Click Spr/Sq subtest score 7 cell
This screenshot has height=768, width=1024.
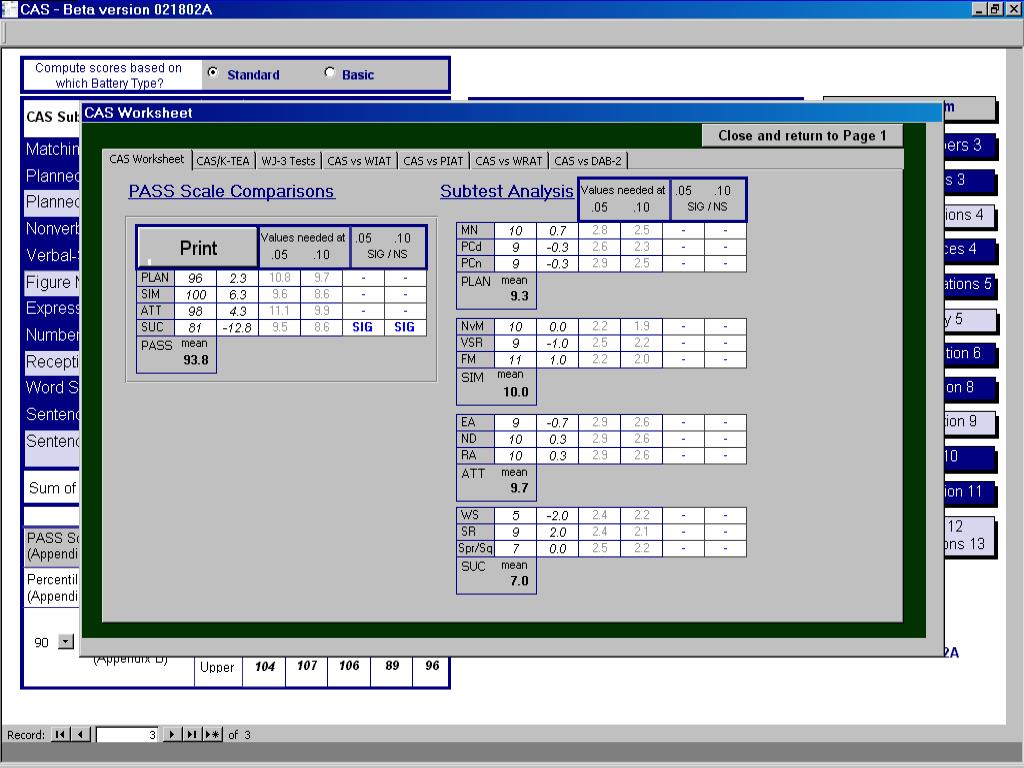pyautogui.click(x=515, y=549)
